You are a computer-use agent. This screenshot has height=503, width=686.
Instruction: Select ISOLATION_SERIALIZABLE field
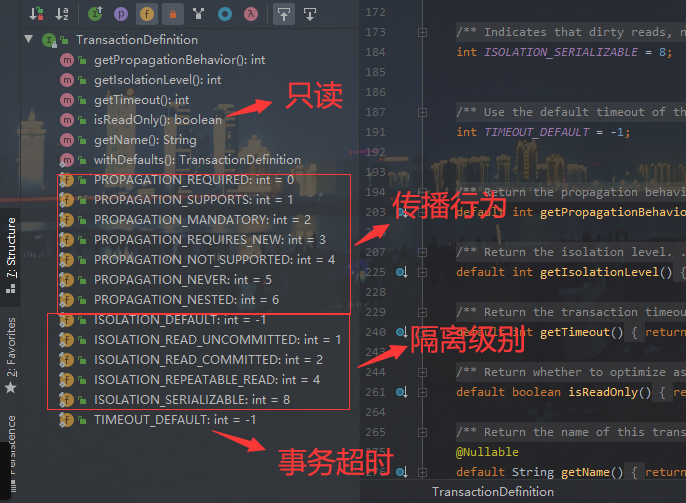point(192,400)
